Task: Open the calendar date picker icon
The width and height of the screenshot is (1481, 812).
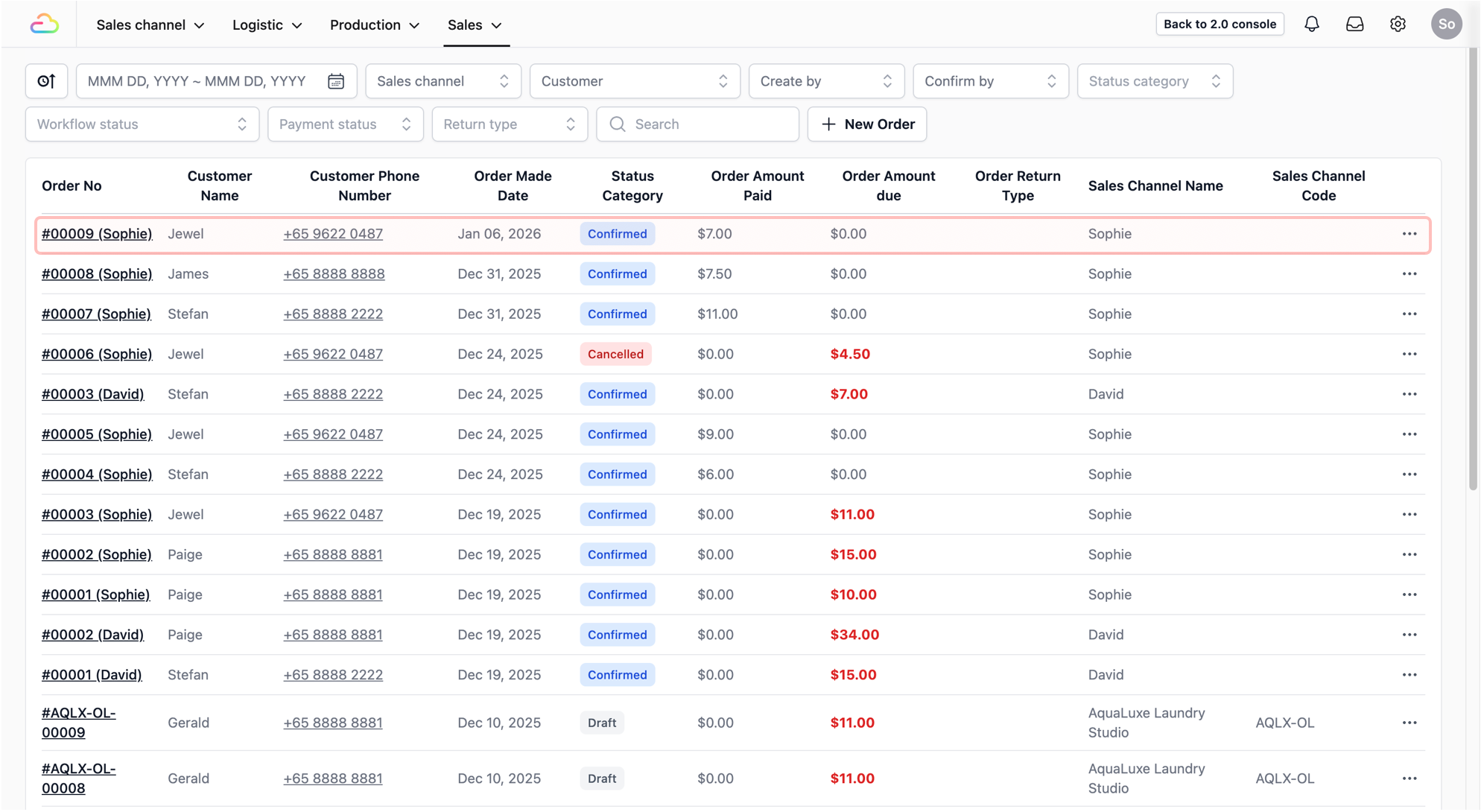Action: [336, 81]
